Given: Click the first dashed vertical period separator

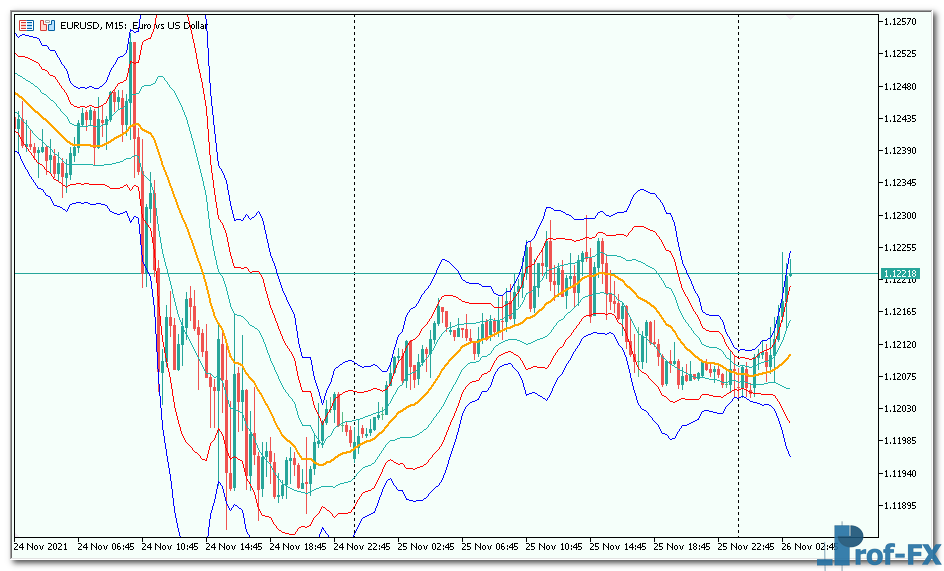Looking at the screenshot, I should 355,150.
